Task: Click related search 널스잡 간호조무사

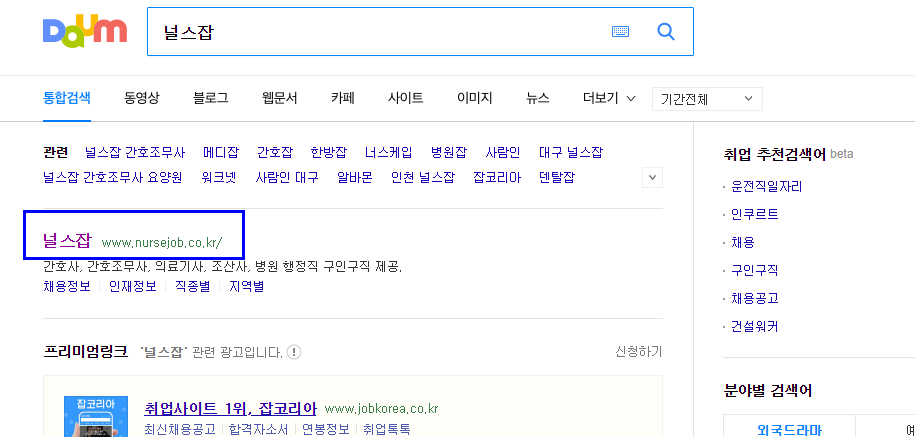Action: tap(135, 153)
